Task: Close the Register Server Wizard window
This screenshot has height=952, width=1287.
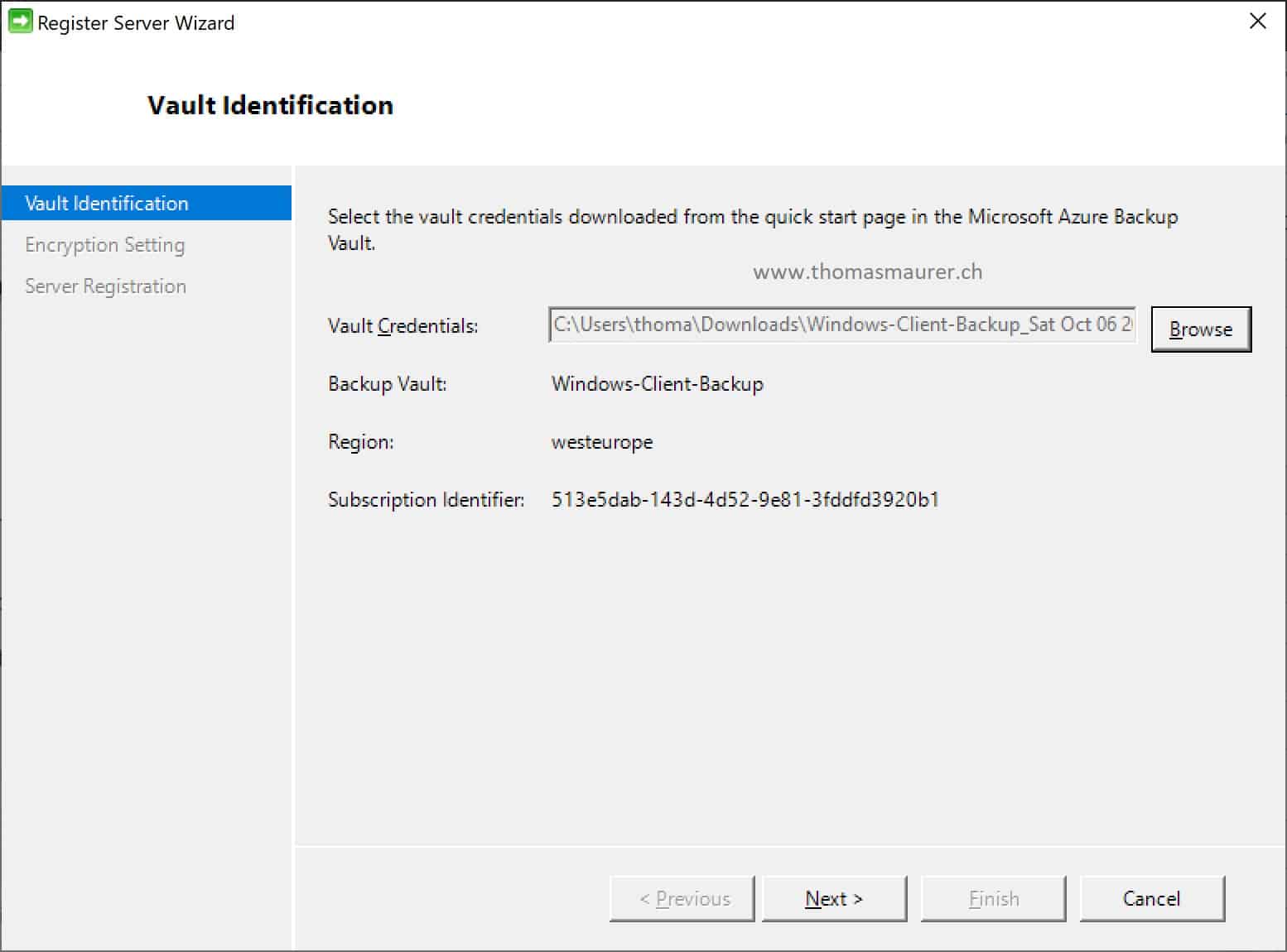Action: pos(1257,22)
